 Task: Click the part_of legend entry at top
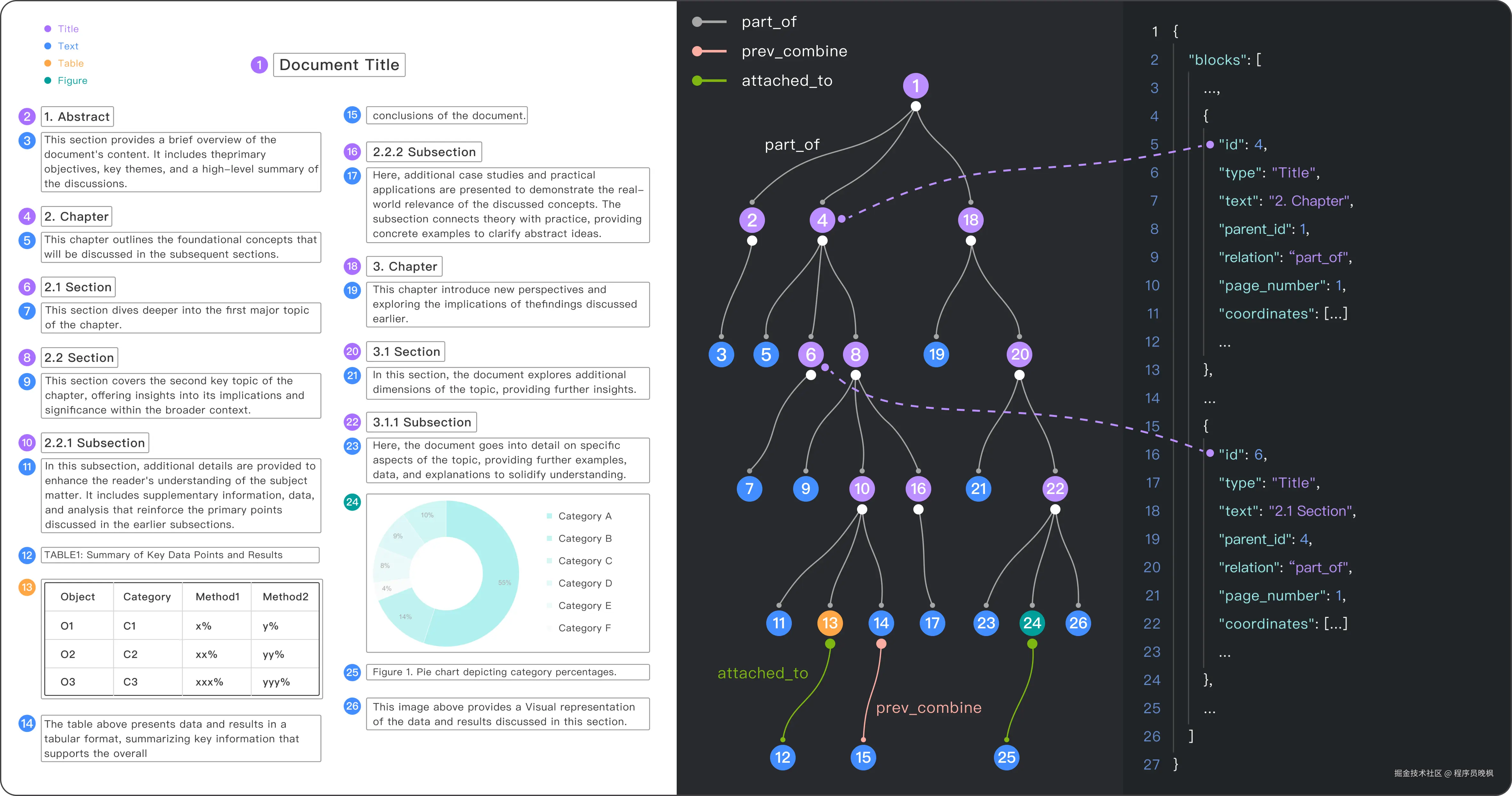(768, 22)
